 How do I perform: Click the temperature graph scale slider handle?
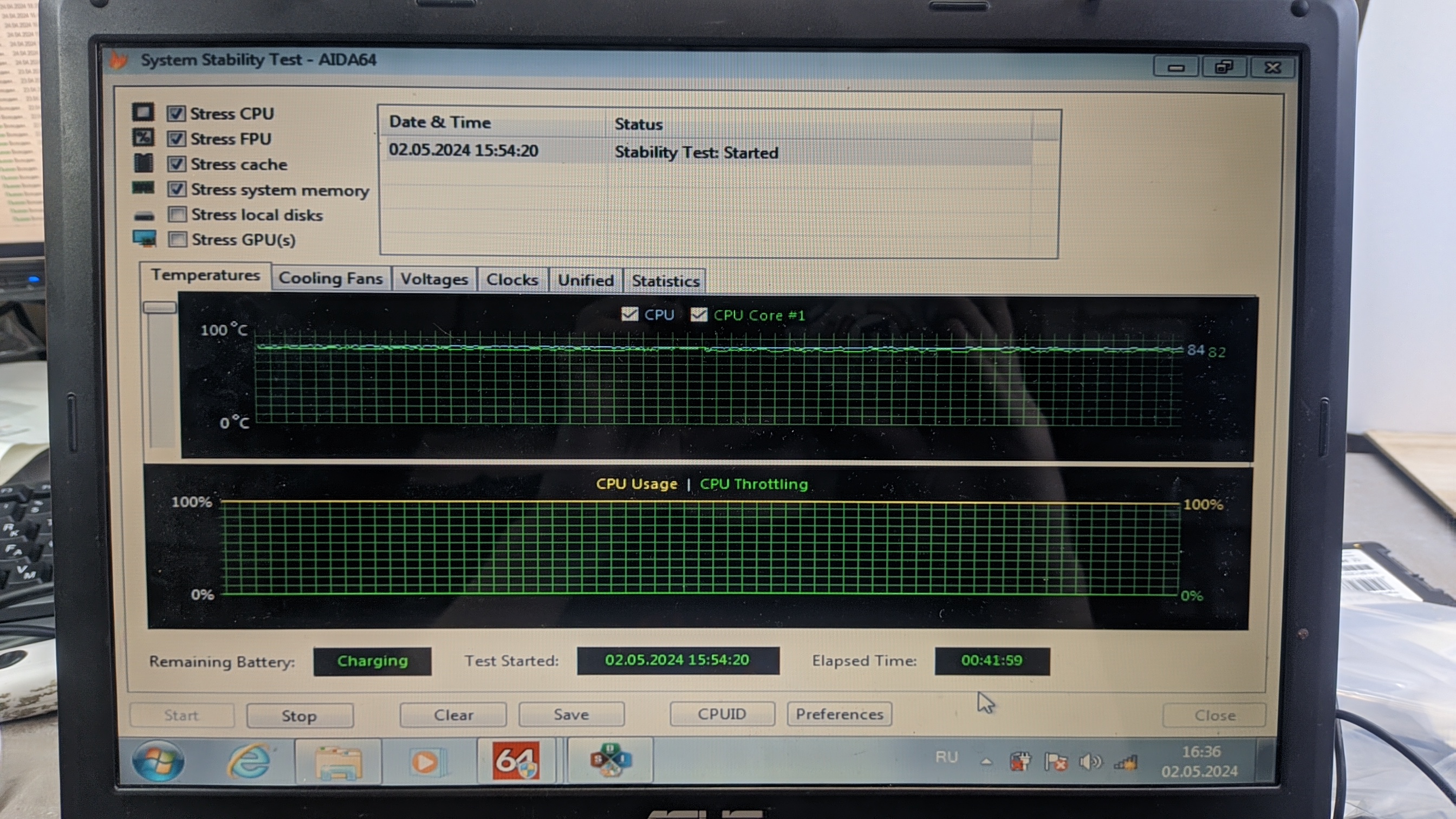(x=159, y=307)
